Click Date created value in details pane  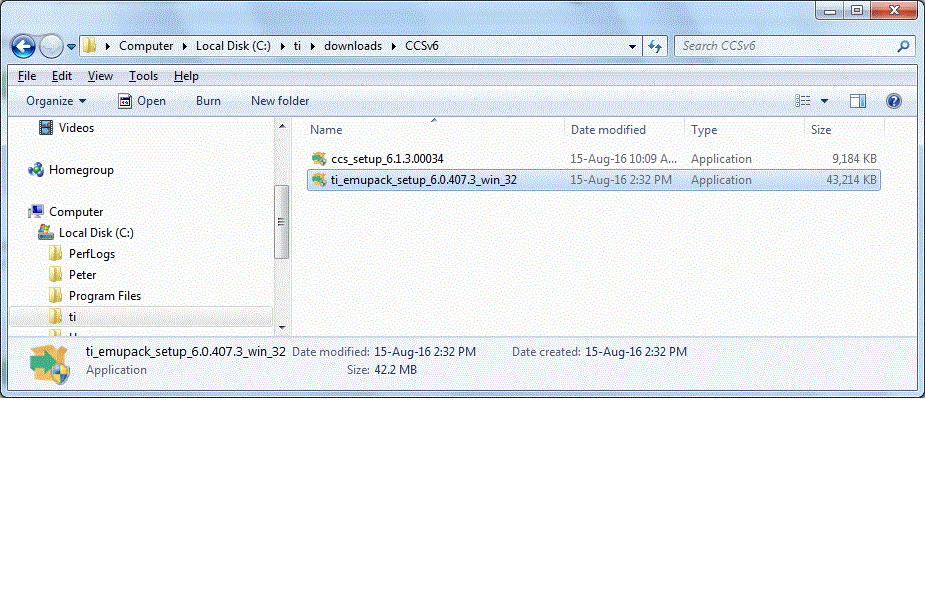636,352
